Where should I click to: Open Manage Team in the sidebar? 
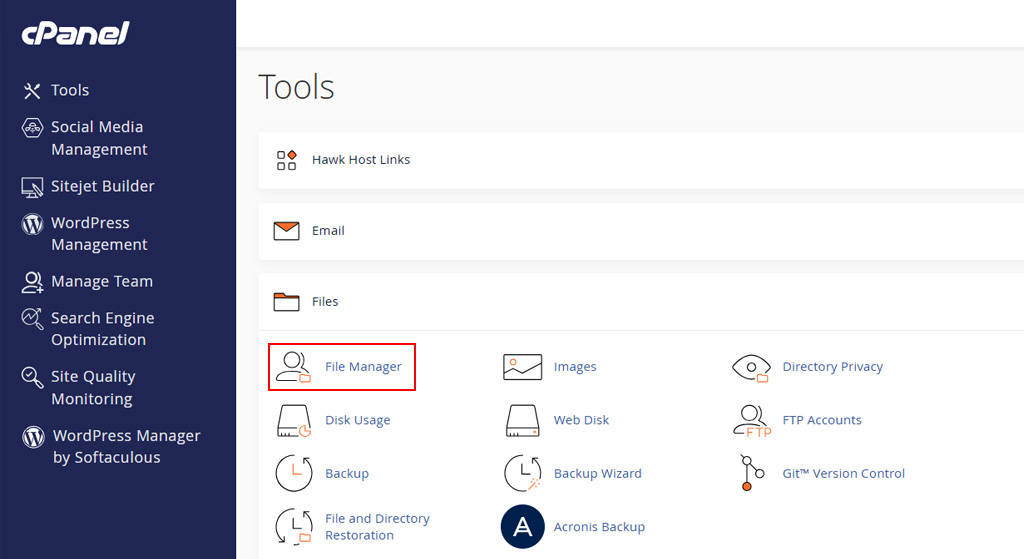click(102, 281)
